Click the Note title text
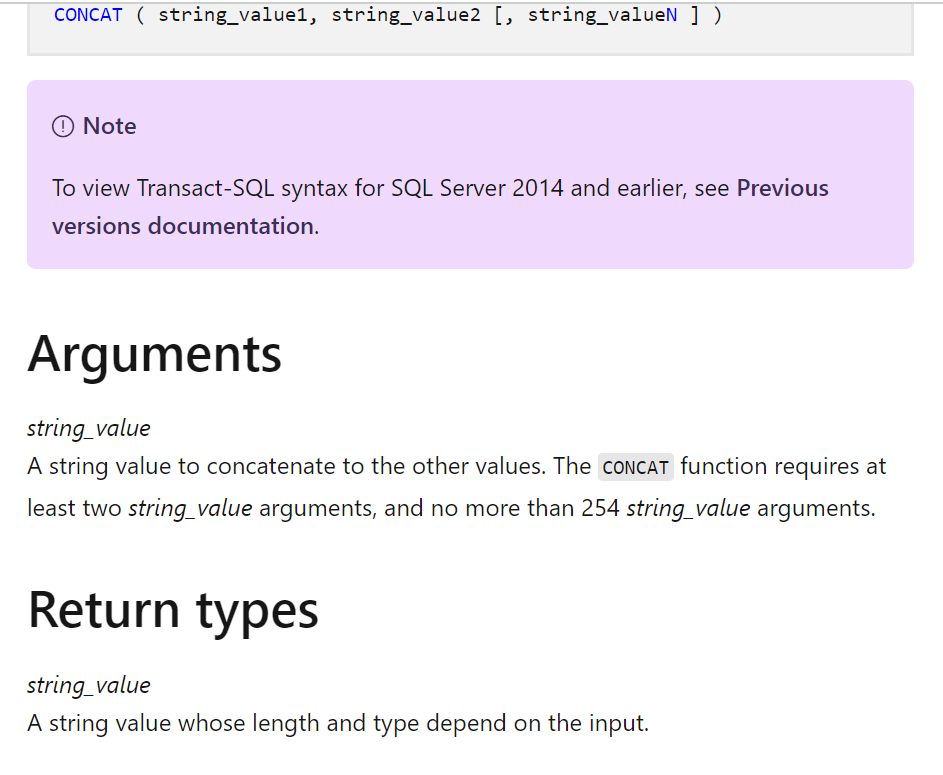943x775 pixels. pos(109,126)
